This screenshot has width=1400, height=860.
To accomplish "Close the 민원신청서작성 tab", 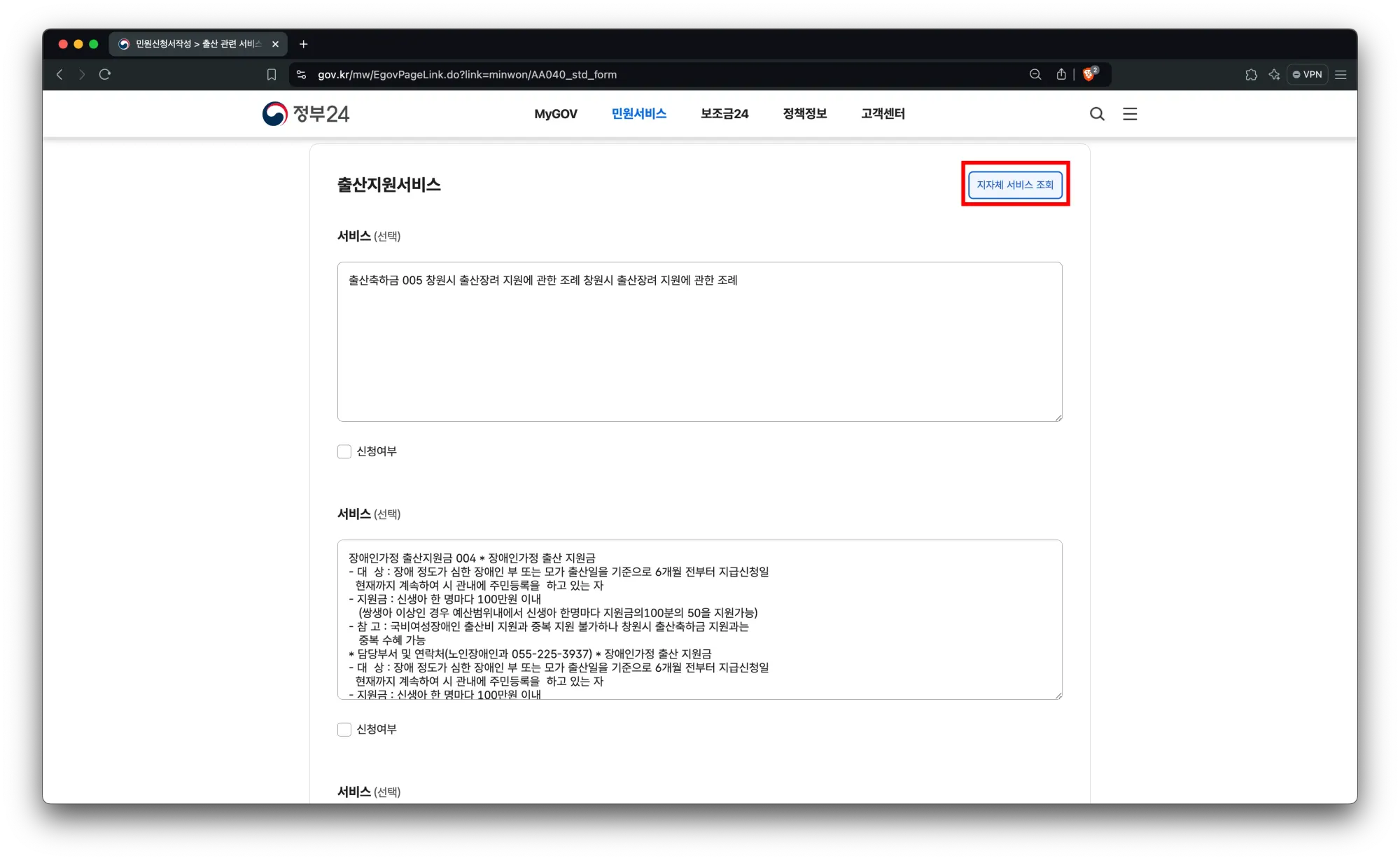I will 275,44.
